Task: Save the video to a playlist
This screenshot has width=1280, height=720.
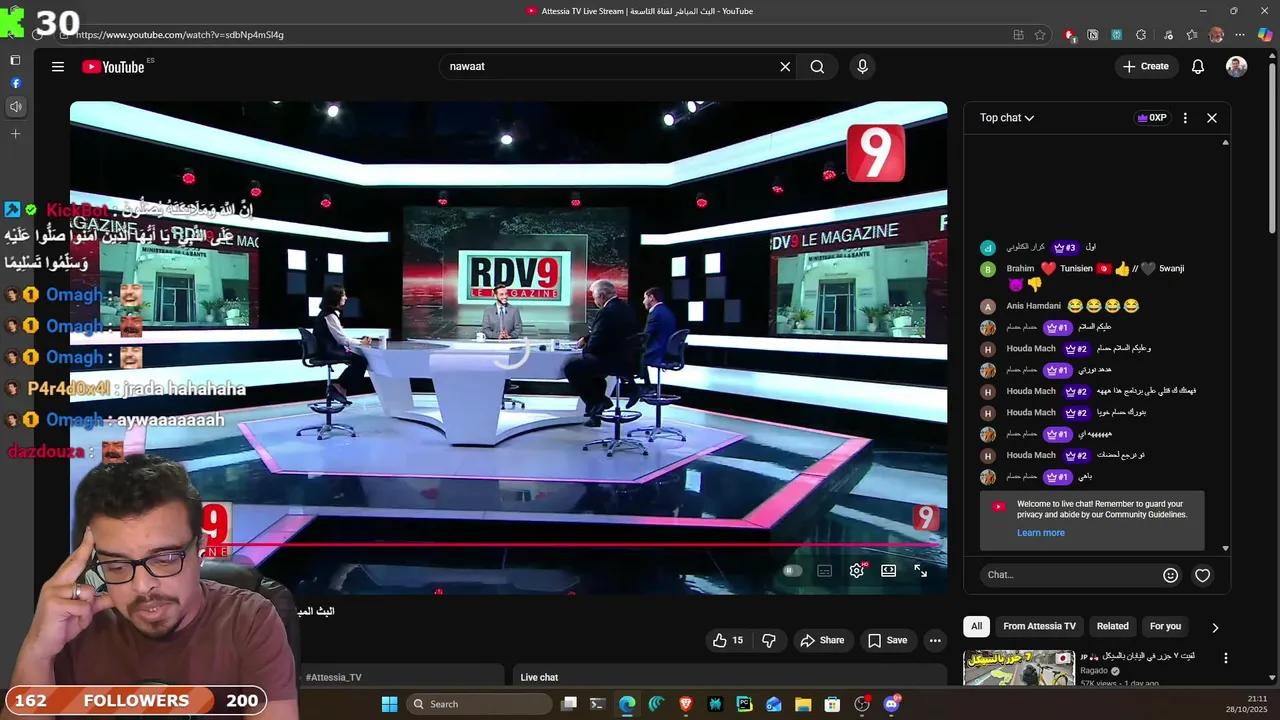Action: 887,641
